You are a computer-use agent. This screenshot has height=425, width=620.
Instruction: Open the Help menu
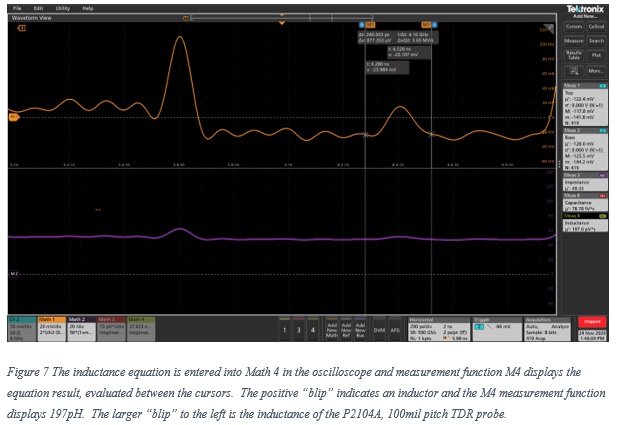(87, 8)
